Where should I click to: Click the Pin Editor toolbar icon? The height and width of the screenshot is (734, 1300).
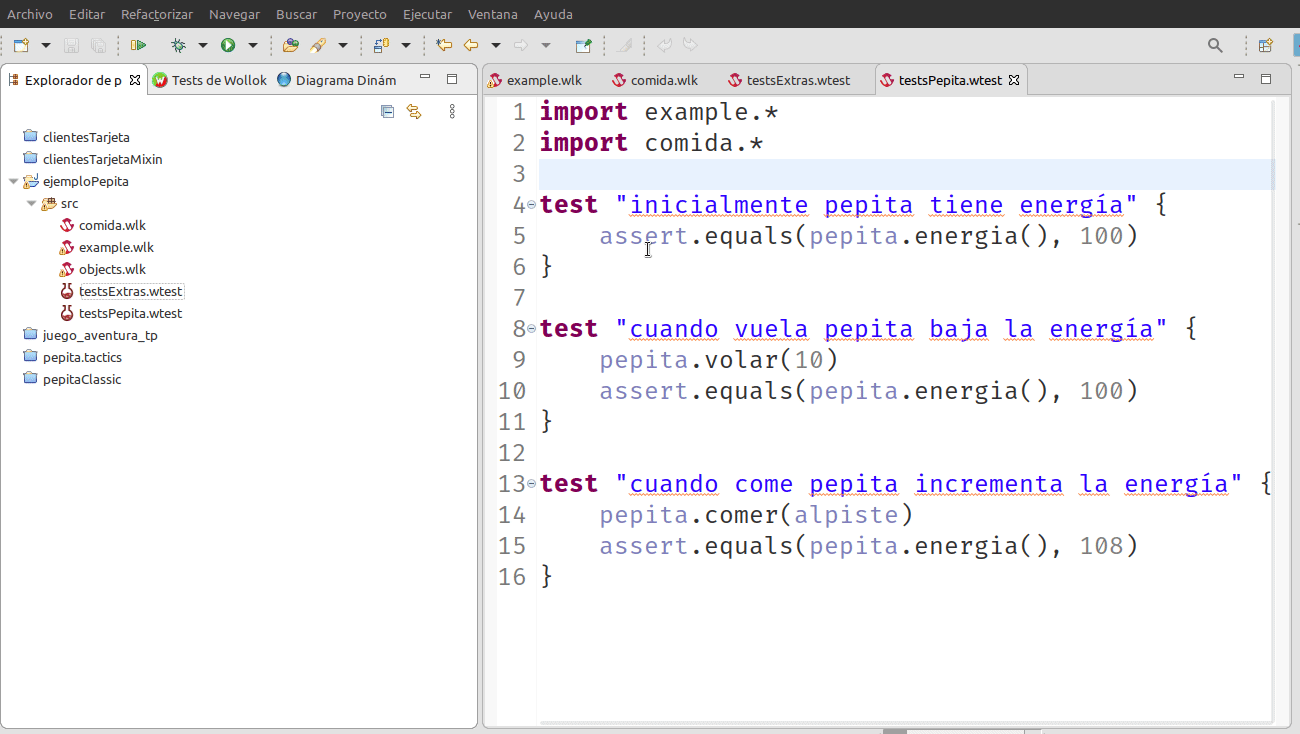tap(584, 45)
